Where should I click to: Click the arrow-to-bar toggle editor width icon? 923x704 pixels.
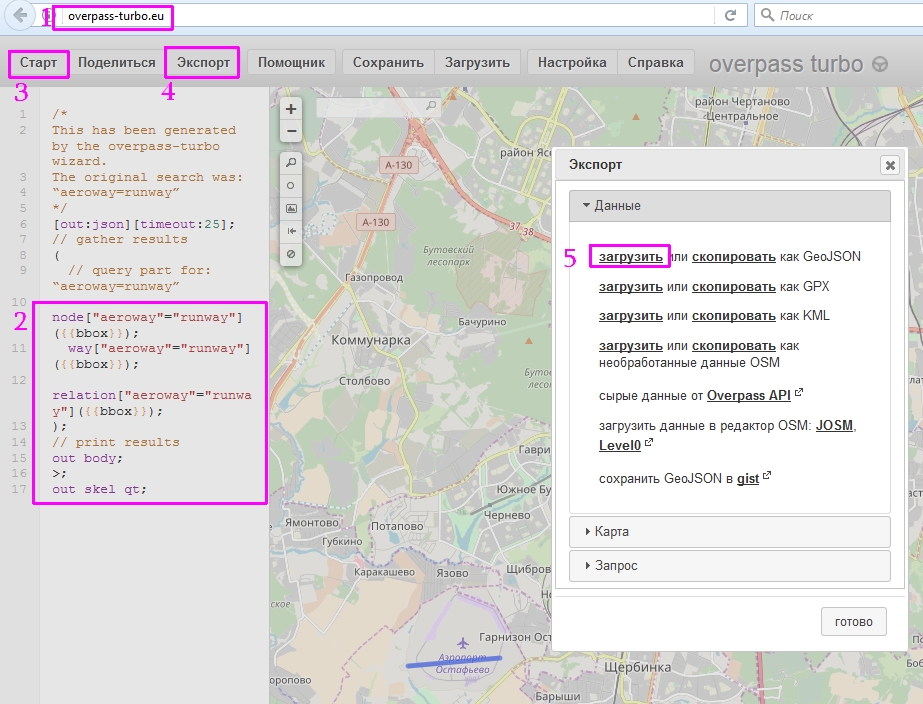291,231
